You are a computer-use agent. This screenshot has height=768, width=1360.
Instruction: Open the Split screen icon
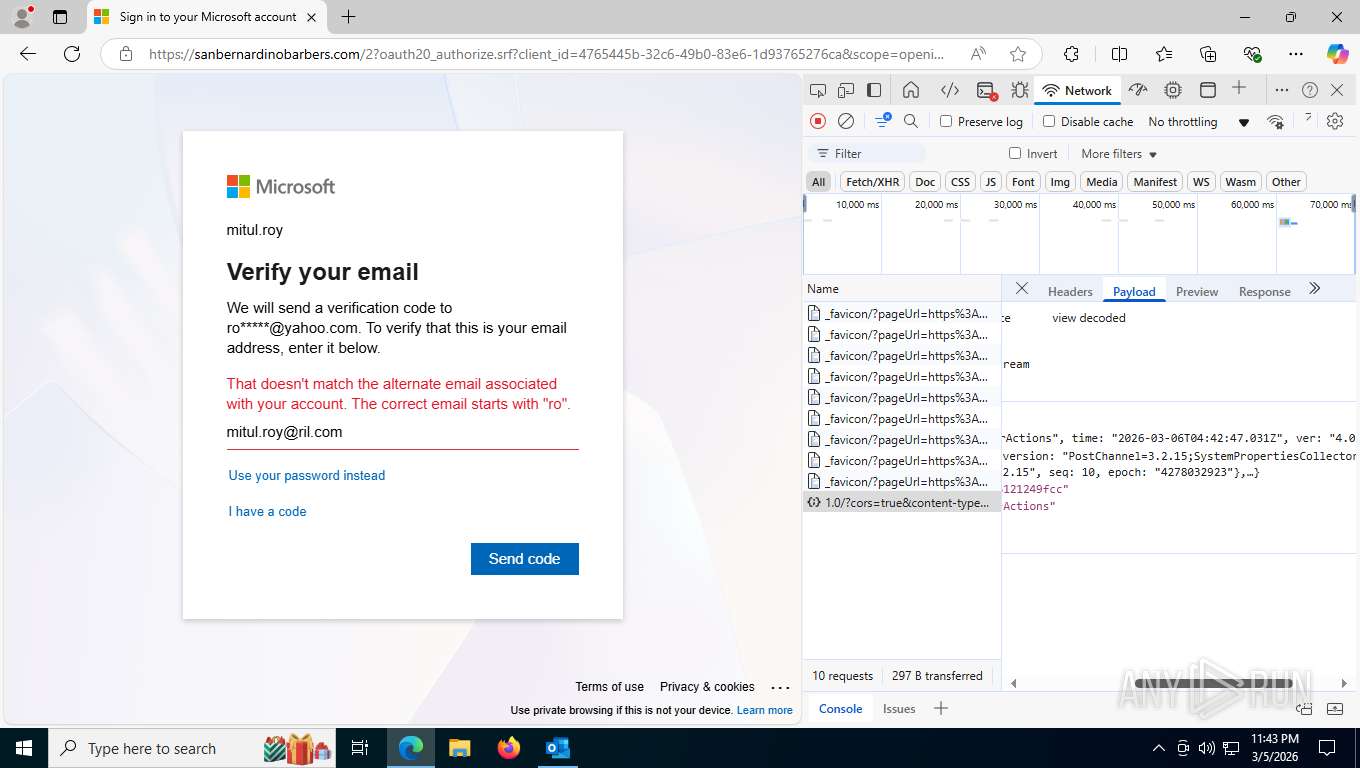1119,54
